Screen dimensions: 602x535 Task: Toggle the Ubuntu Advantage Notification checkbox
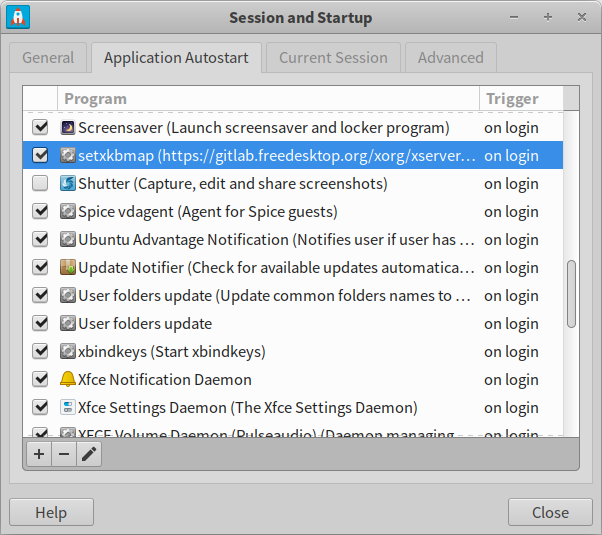coord(40,240)
